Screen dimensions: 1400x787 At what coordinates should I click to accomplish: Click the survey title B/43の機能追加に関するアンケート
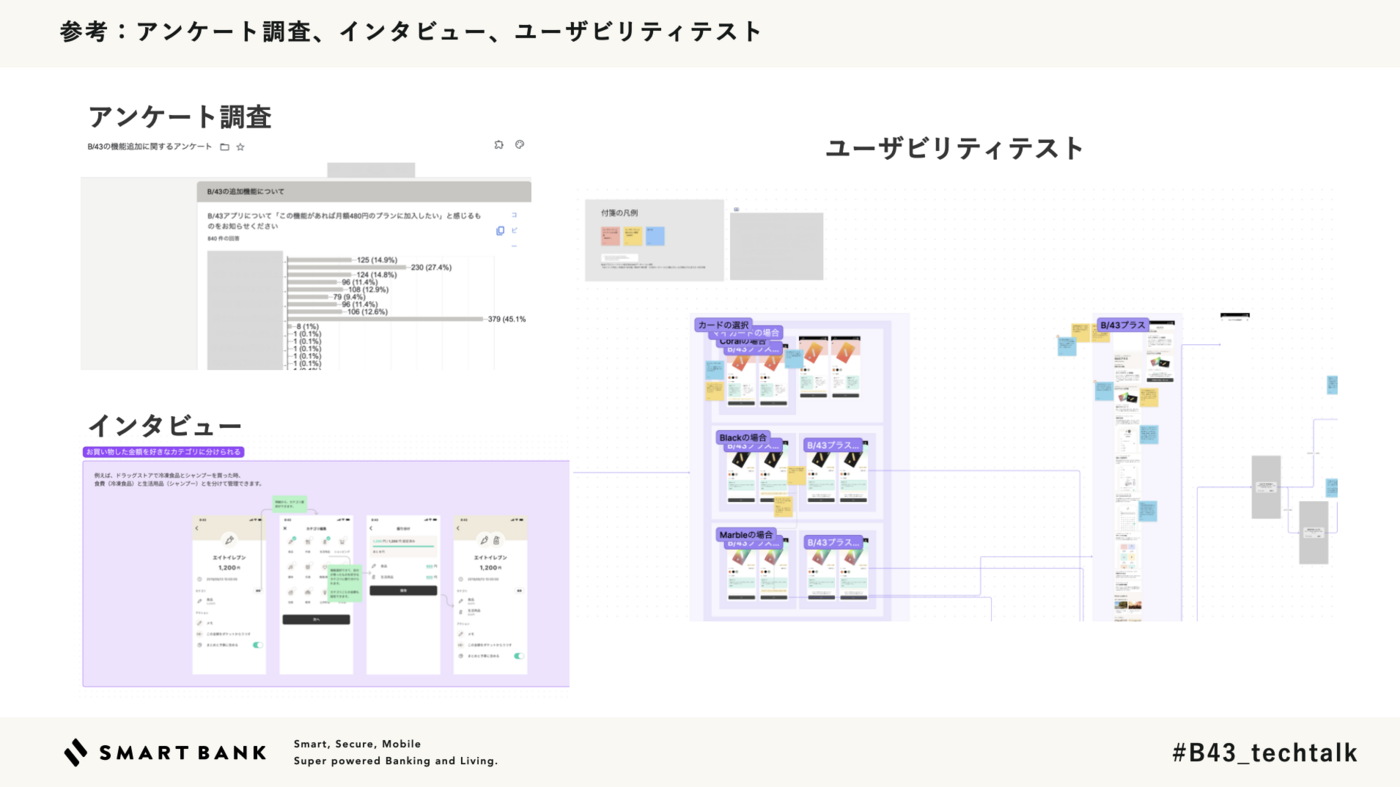click(150, 147)
